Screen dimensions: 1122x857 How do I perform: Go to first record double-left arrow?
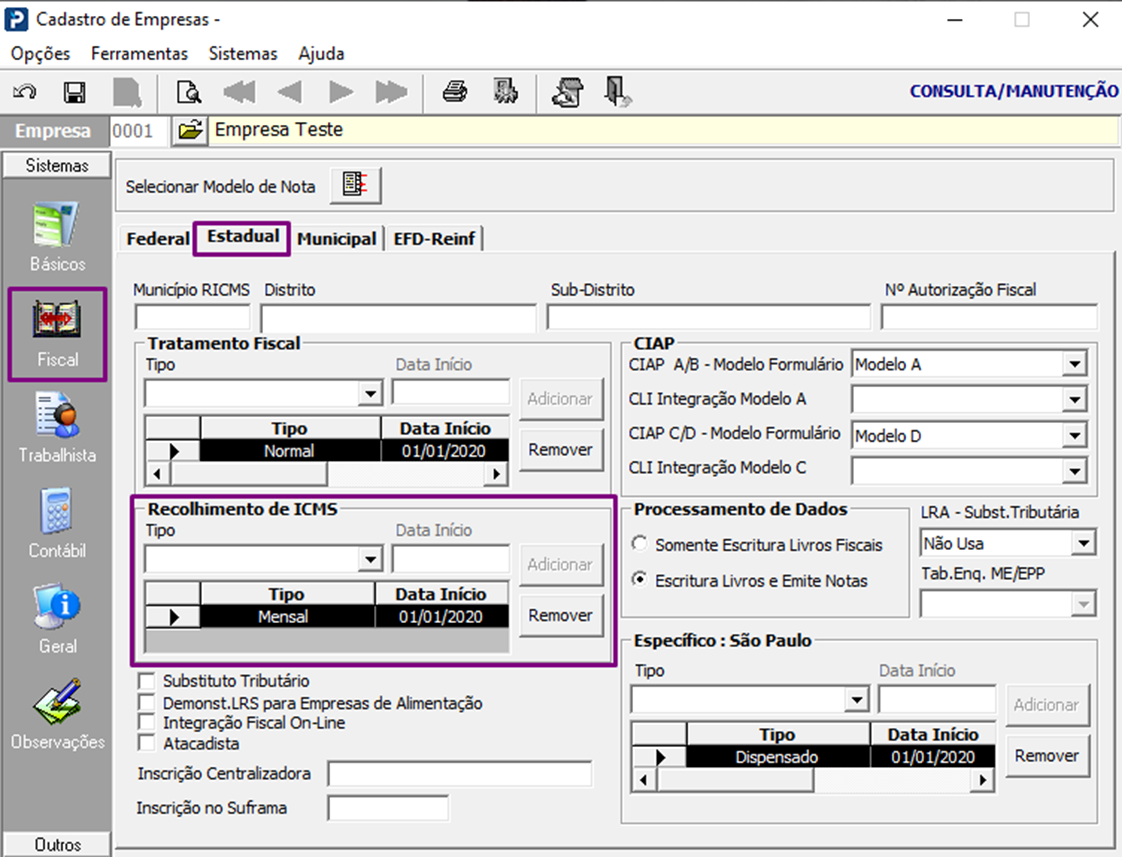pos(239,92)
